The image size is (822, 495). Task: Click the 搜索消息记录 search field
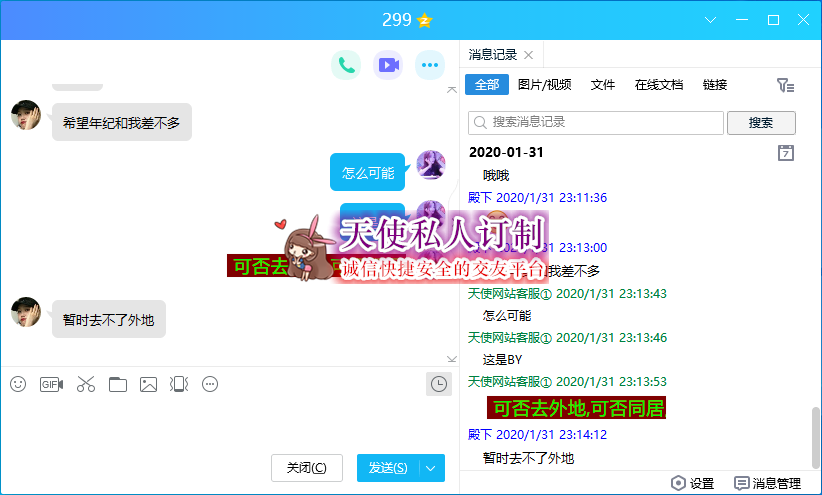point(596,123)
